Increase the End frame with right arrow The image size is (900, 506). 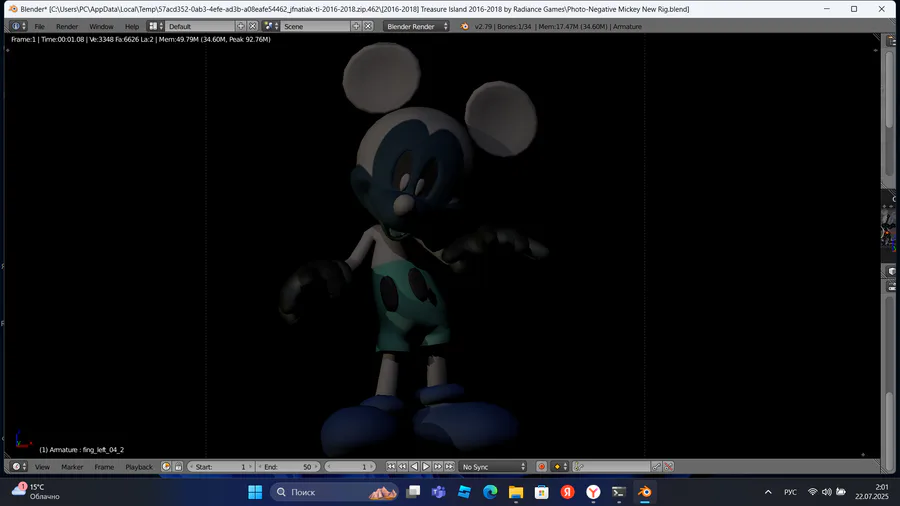[316, 466]
